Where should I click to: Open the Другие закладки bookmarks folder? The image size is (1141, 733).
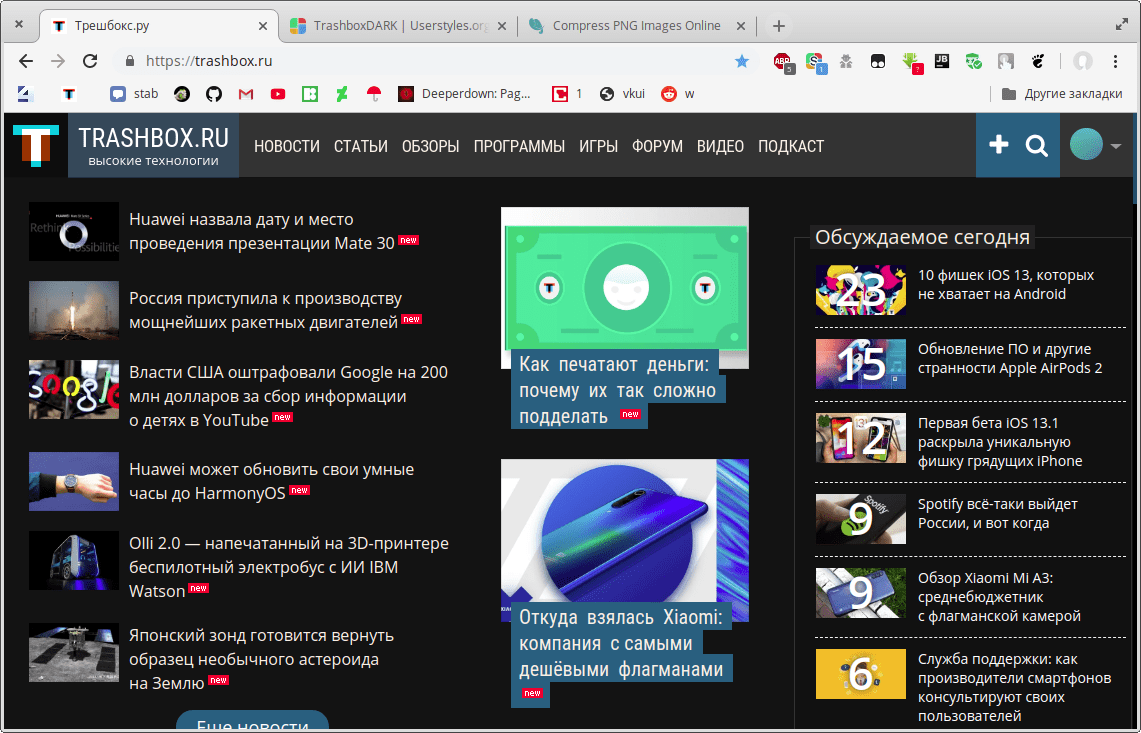[x=1061, y=94]
